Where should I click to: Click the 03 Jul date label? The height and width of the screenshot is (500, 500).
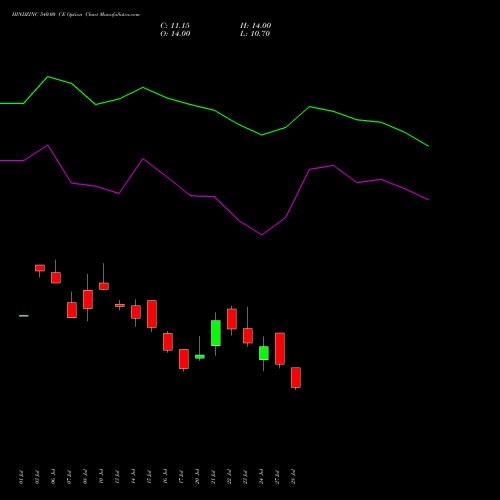click(x=37, y=477)
